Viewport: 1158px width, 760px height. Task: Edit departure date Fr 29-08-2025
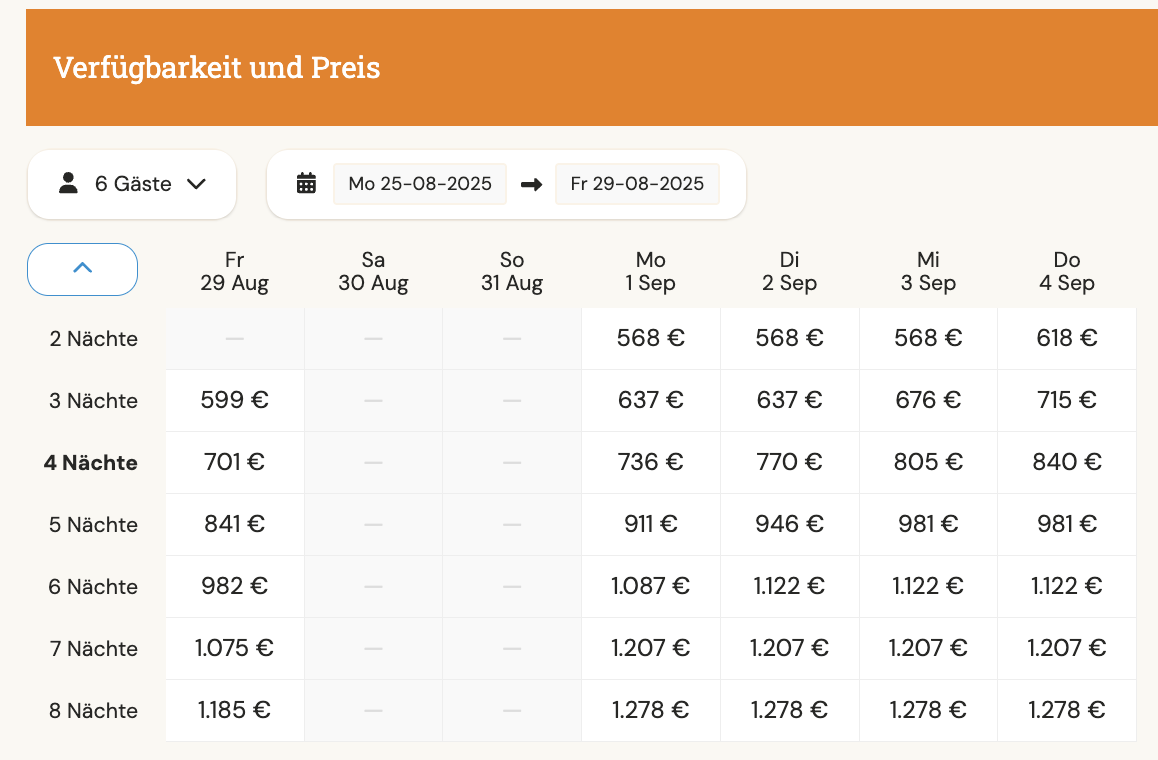(637, 184)
